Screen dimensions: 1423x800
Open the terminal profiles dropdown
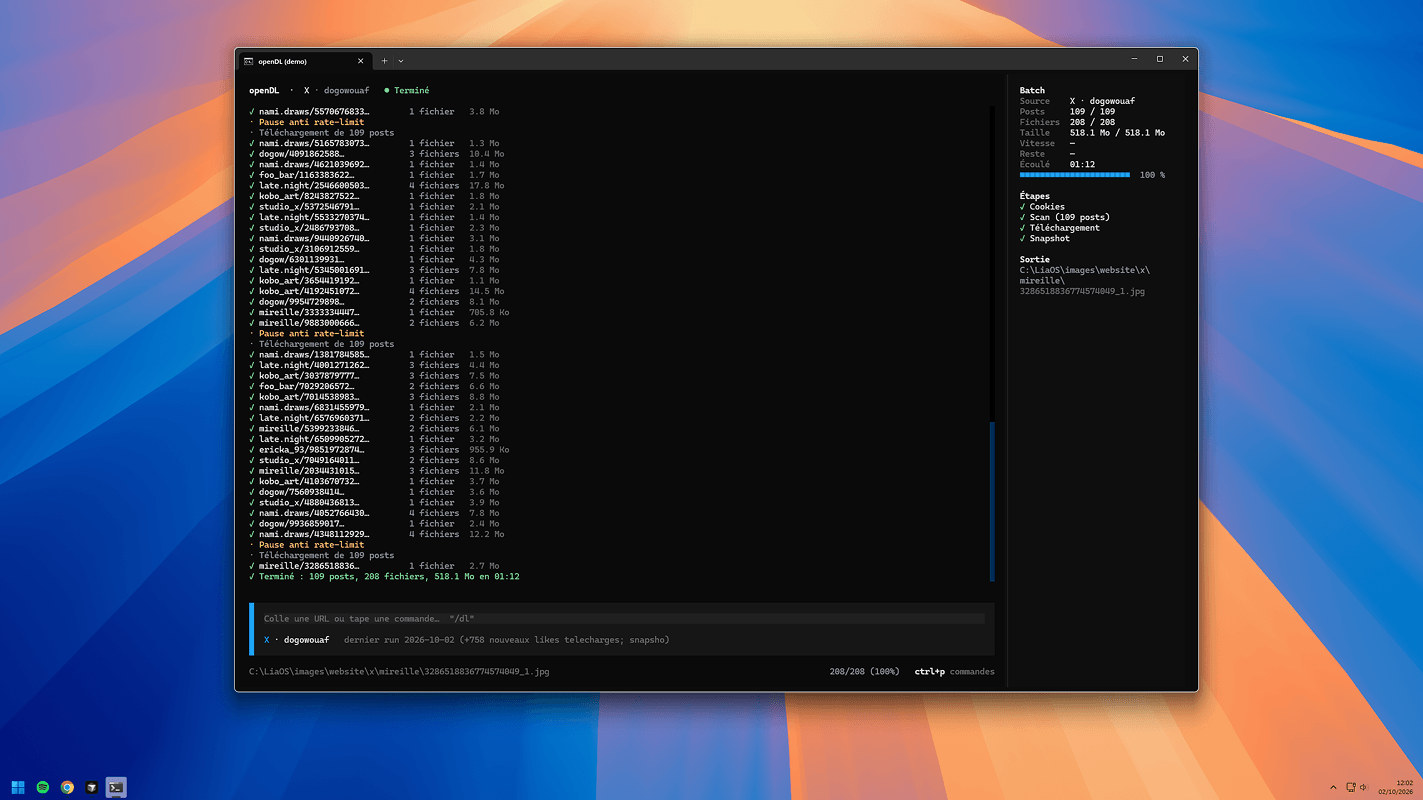point(401,61)
